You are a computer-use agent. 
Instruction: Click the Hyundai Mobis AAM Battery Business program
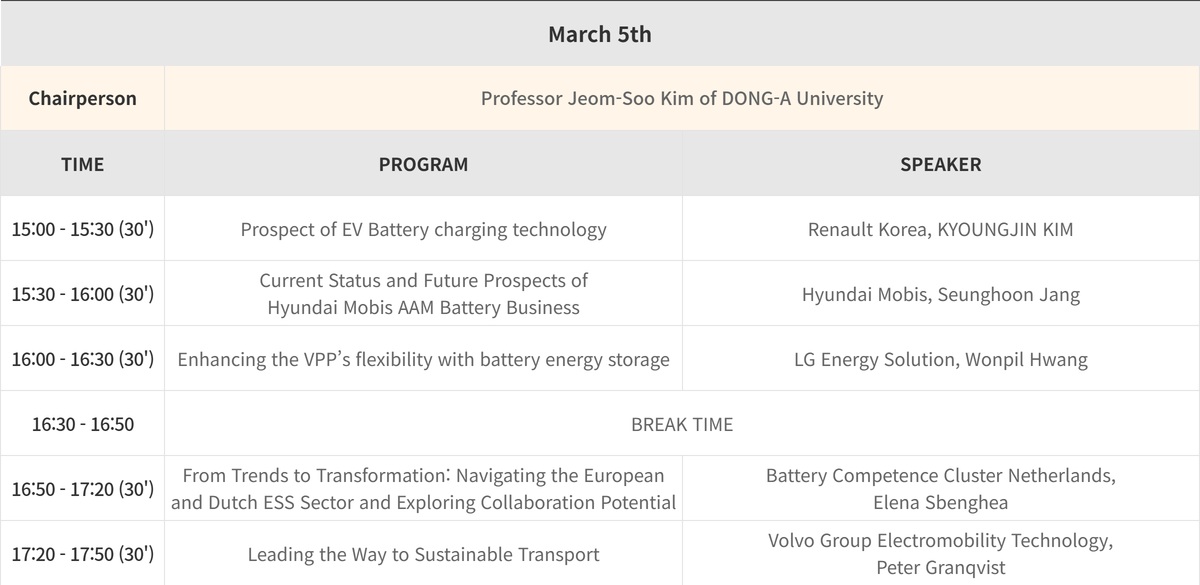423,294
